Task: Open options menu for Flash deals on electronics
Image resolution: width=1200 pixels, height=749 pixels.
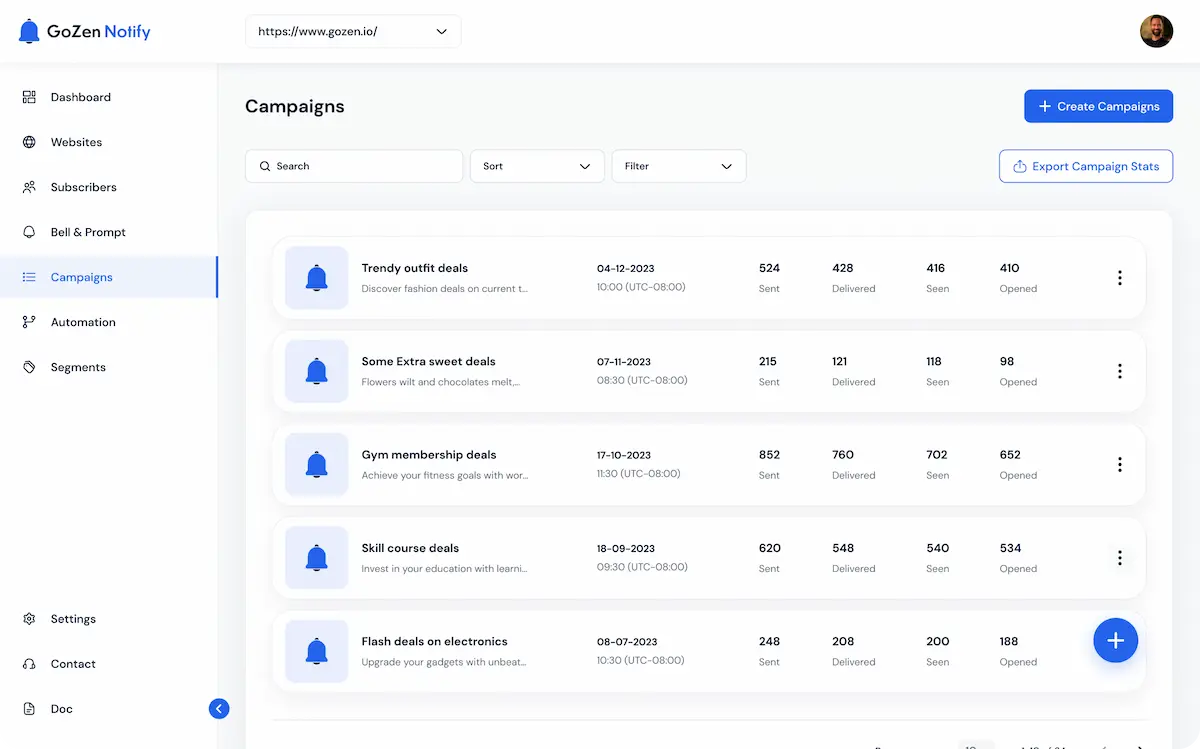Action: click(1119, 650)
